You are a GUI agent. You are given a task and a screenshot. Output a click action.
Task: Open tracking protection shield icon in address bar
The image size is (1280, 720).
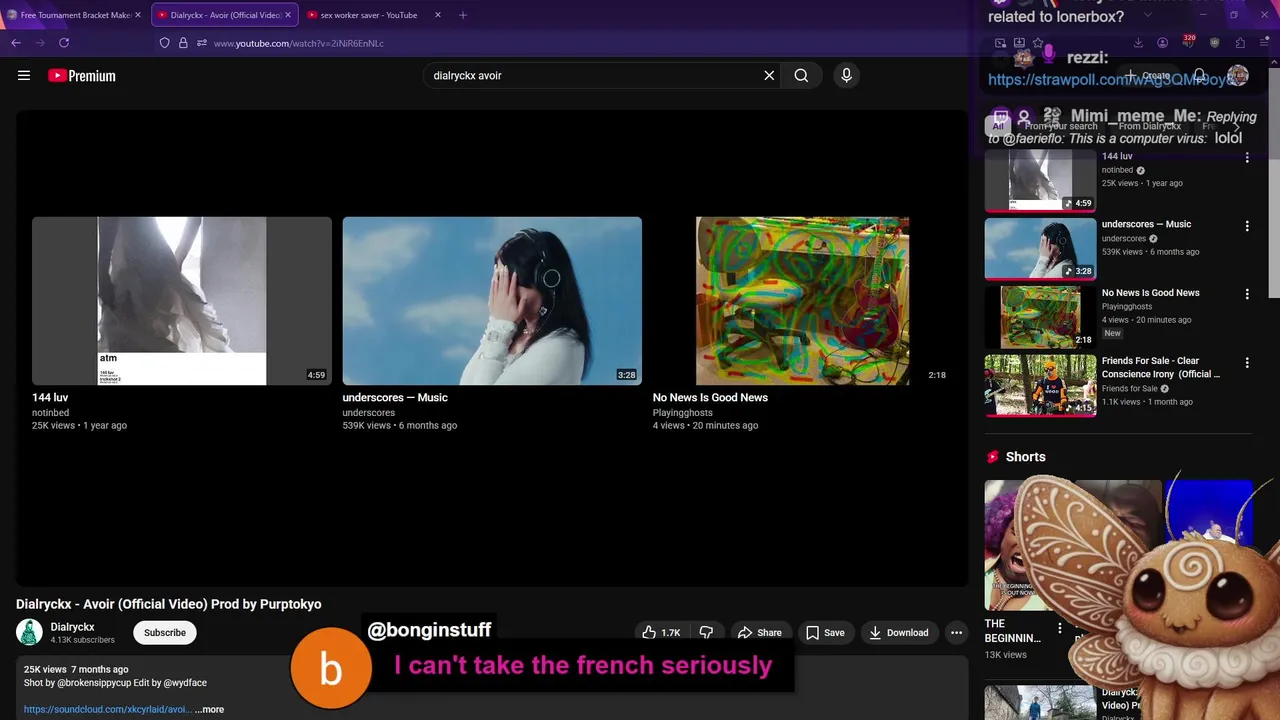[165, 43]
